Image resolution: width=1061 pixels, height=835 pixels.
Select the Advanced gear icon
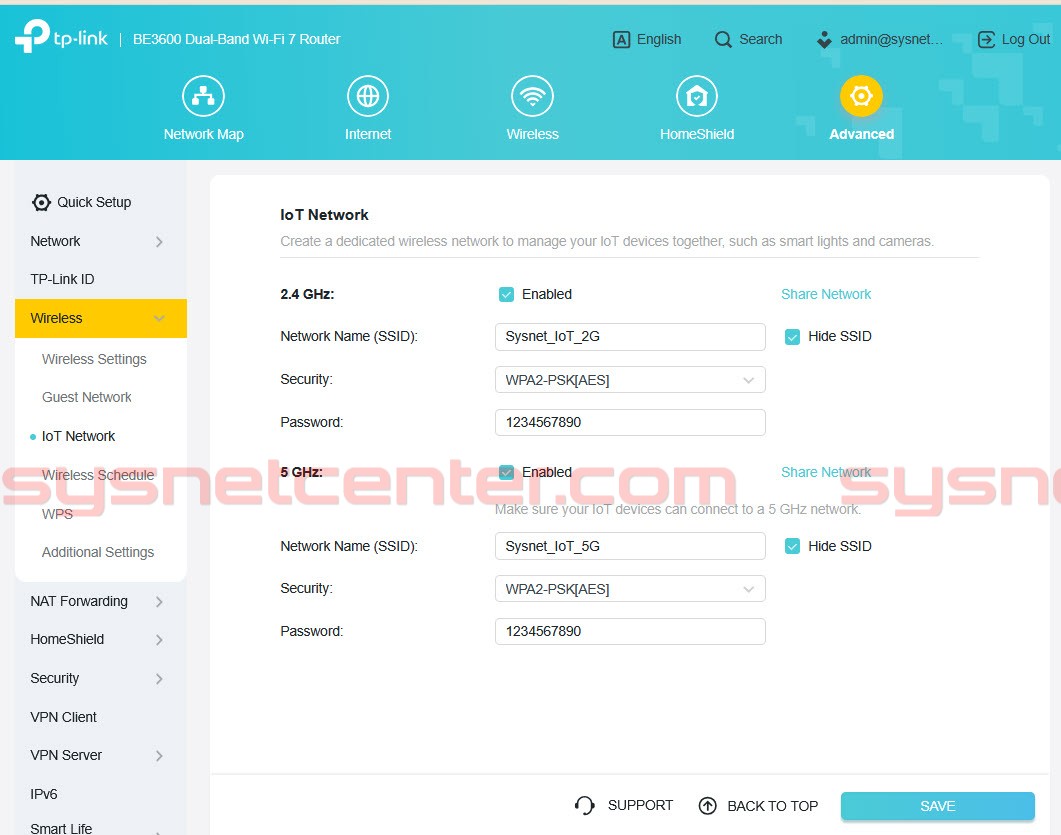tap(861, 96)
